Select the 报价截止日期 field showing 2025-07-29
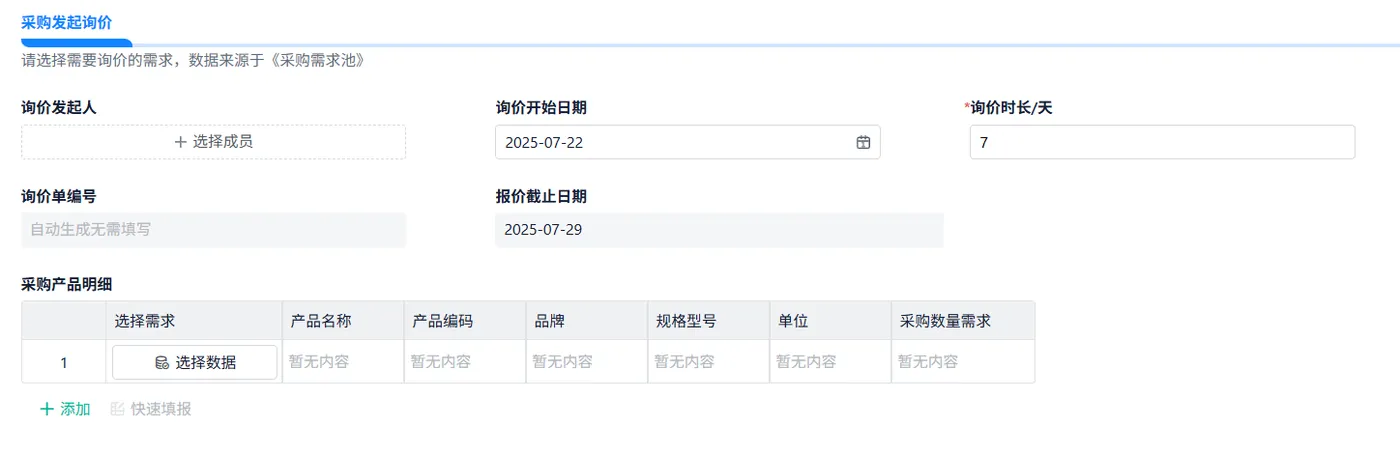Viewport: 1400px width, 455px height. pyautogui.click(x=718, y=230)
